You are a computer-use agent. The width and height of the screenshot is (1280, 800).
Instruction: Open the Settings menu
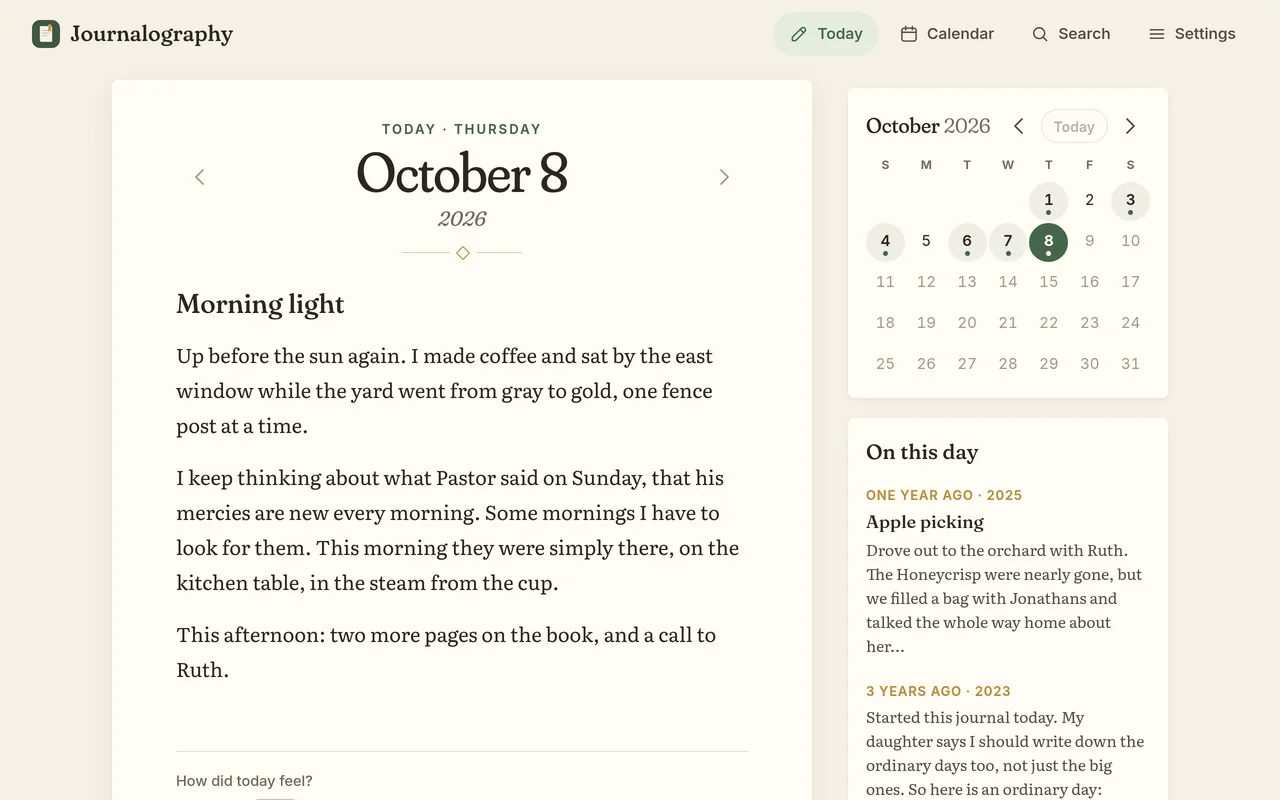tap(1192, 34)
